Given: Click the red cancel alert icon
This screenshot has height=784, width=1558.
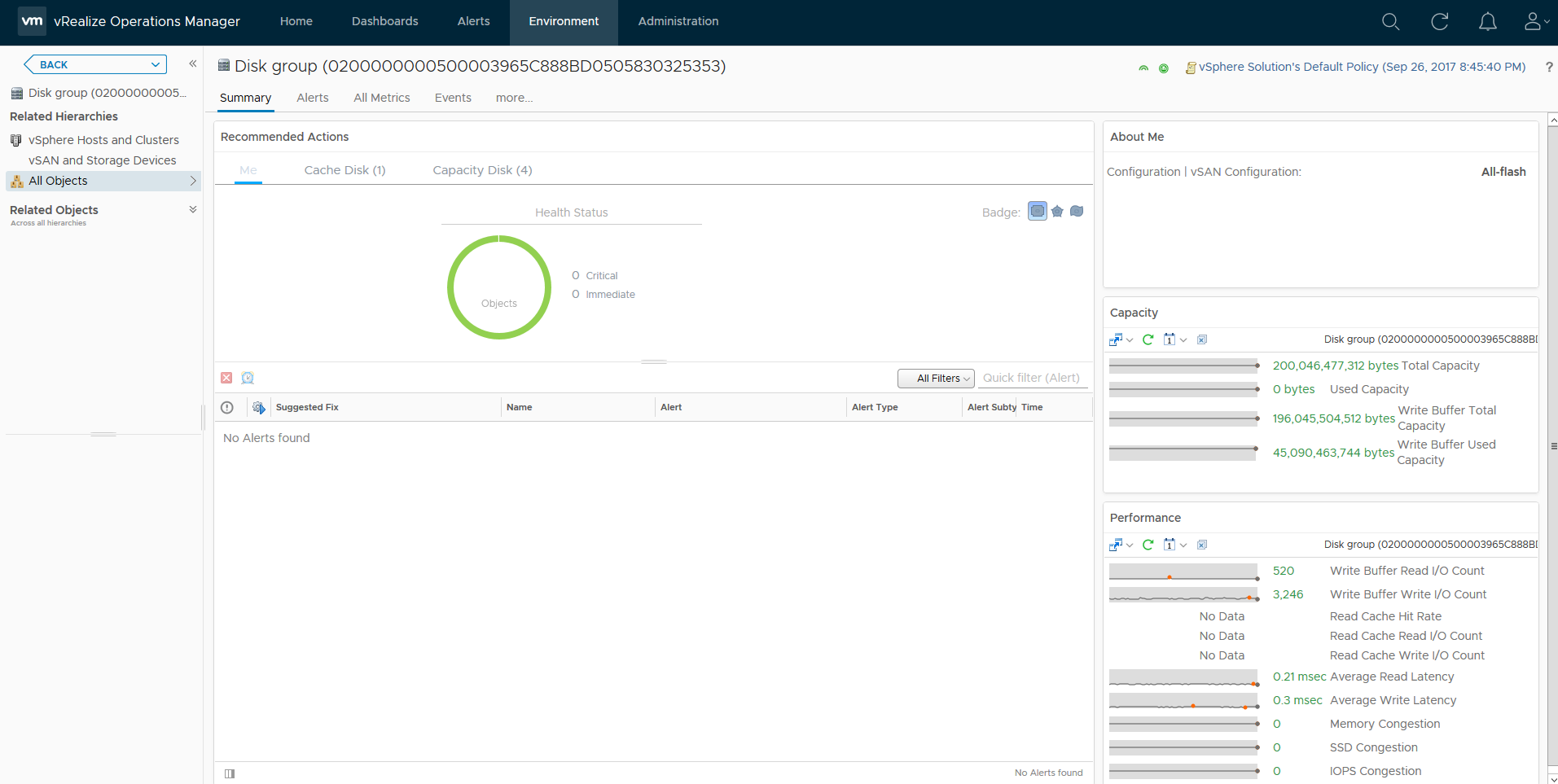Looking at the screenshot, I should [x=226, y=378].
